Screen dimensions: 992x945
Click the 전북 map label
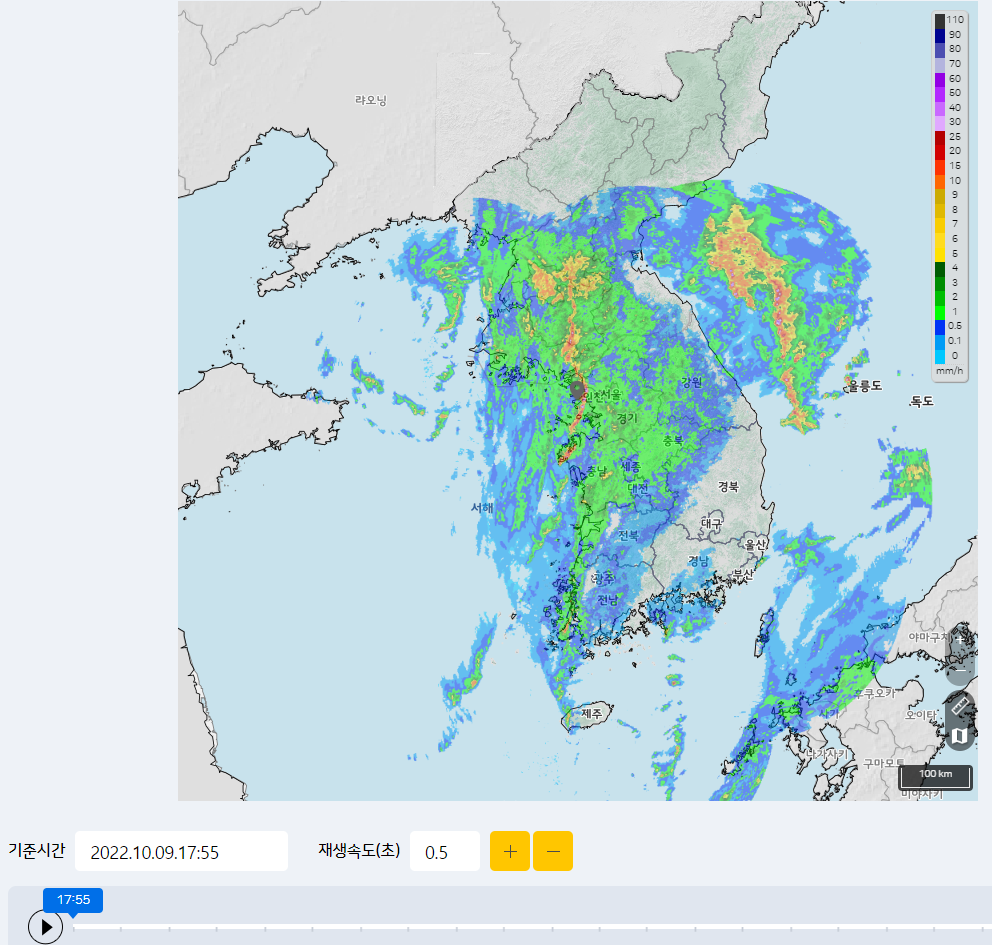click(628, 535)
